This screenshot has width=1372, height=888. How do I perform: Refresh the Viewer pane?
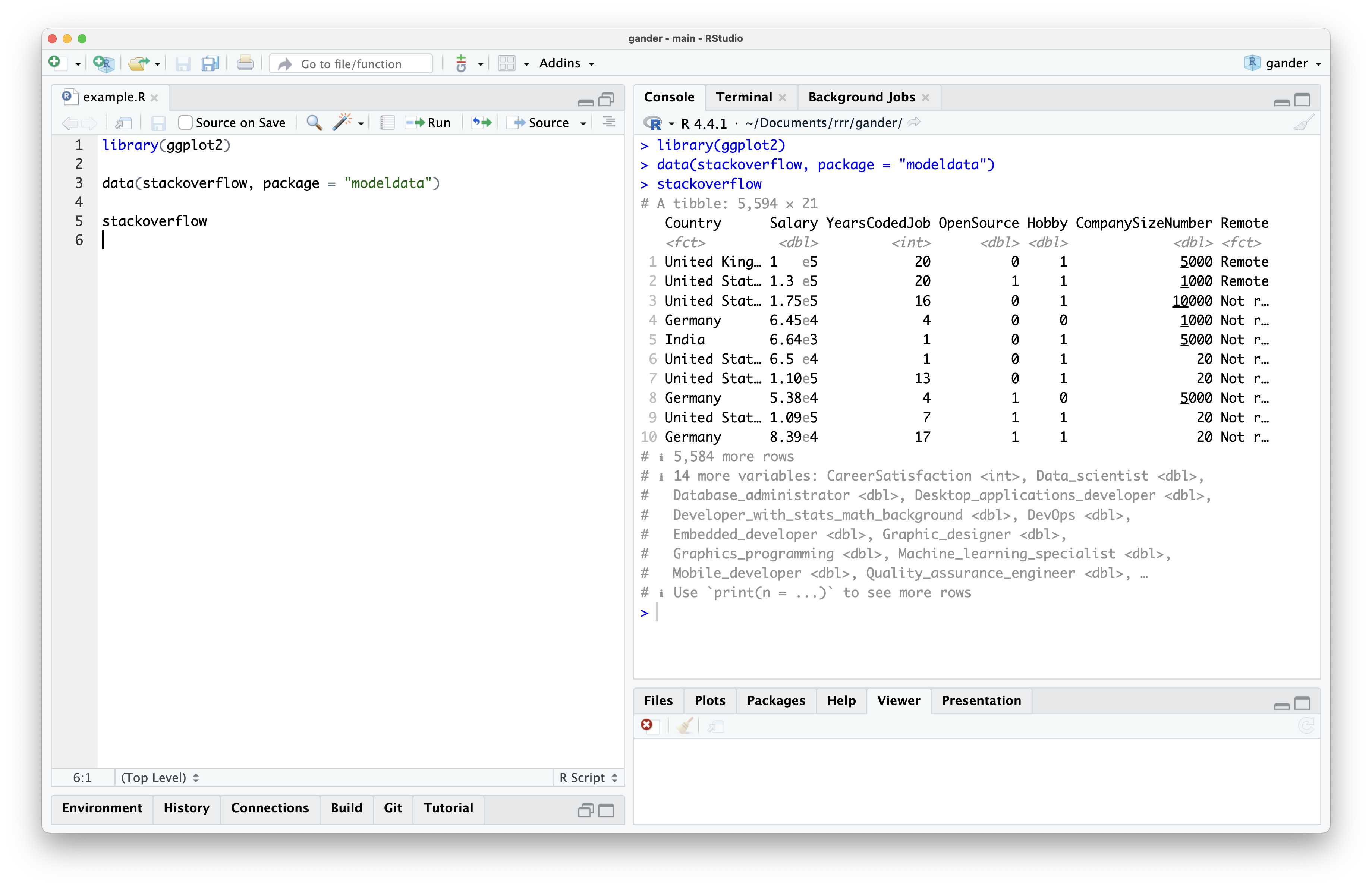click(1306, 726)
